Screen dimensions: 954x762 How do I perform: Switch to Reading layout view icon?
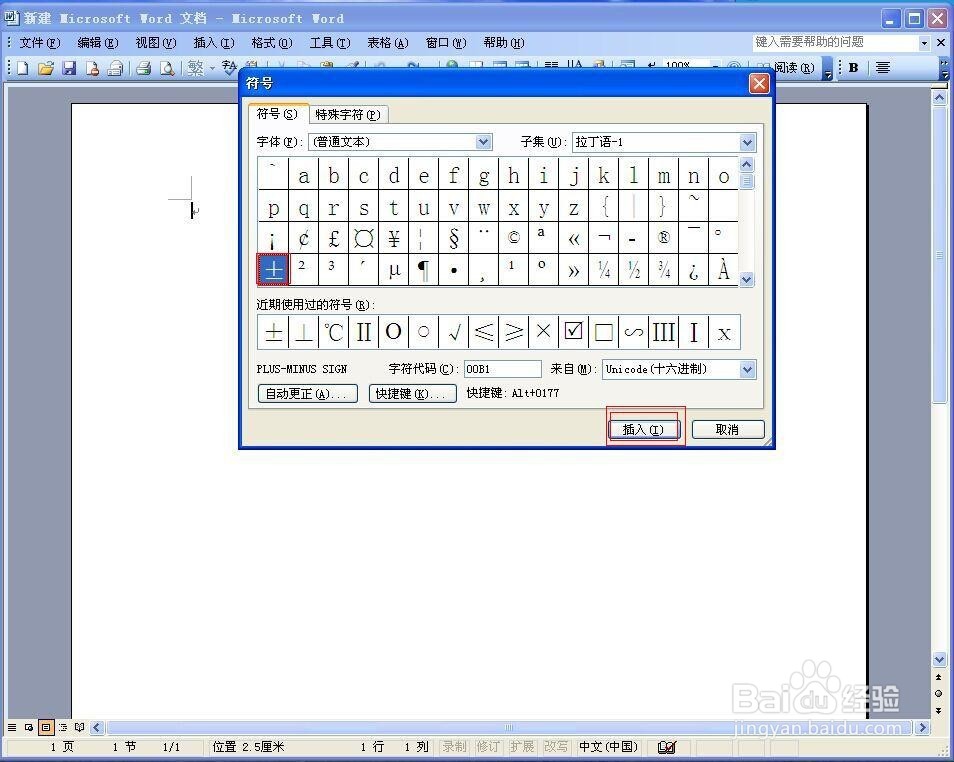80,727
